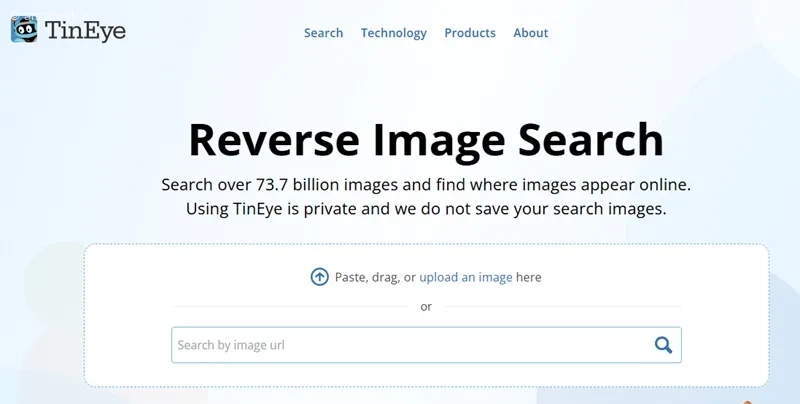Click the "73.7 billion images" sentence
The height and width of the screenshot is (404, 800).
tap(426, 185)
